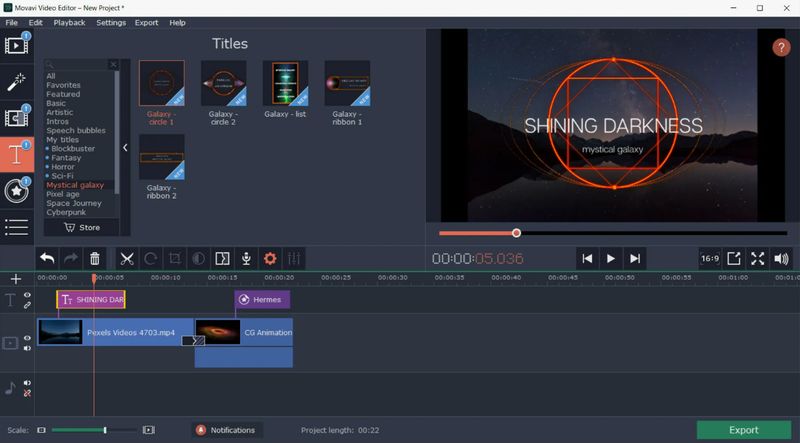Click the Undo arrow

click(x=47, y=258)
